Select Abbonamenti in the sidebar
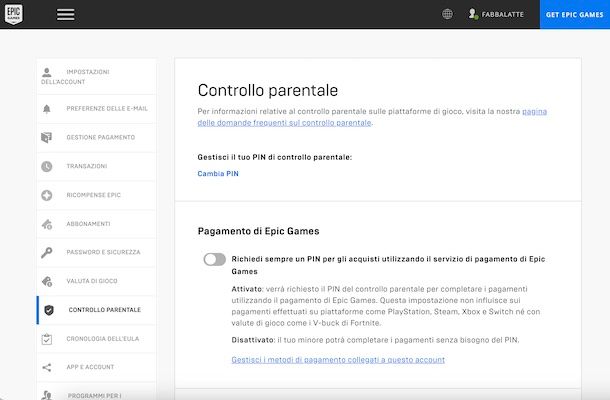 (96, 224)
